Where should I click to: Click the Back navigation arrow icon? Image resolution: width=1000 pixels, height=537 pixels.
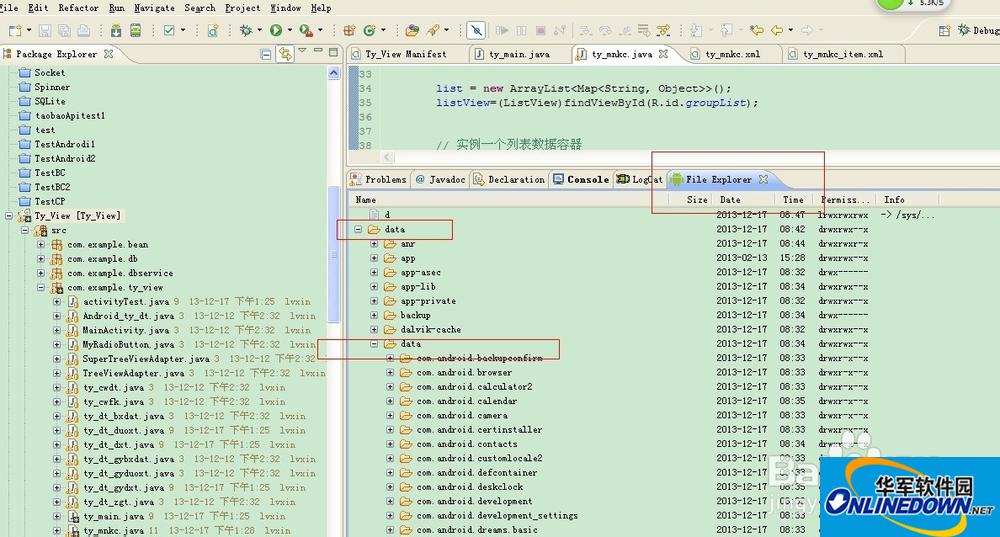777,30
